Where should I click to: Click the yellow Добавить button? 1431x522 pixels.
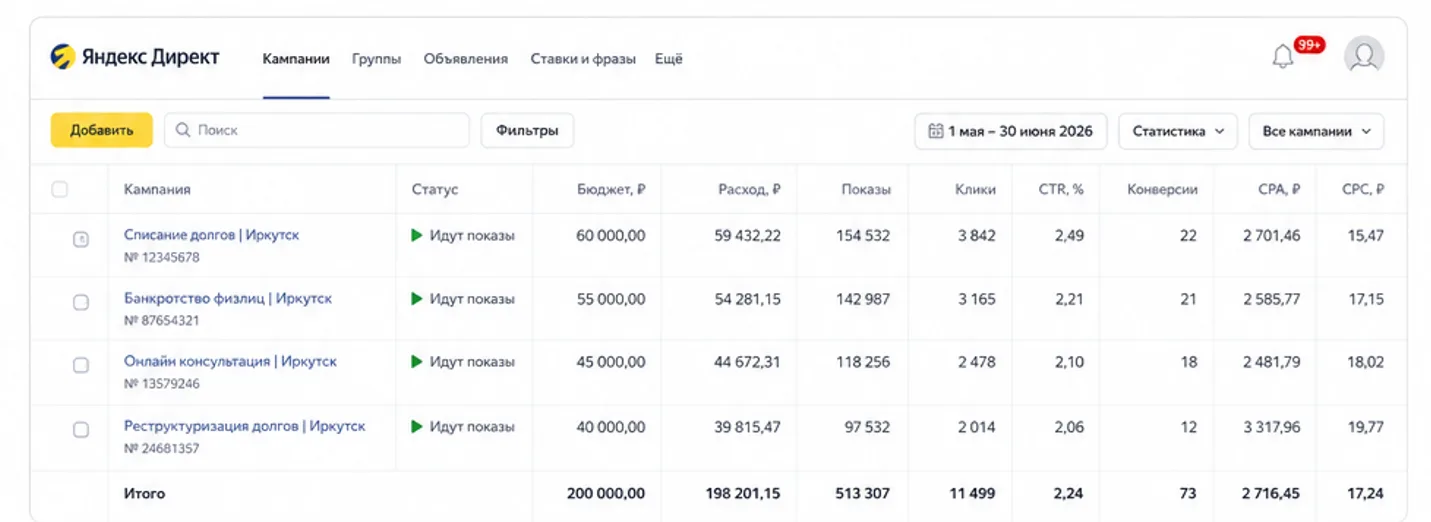[x=101, y=131]
